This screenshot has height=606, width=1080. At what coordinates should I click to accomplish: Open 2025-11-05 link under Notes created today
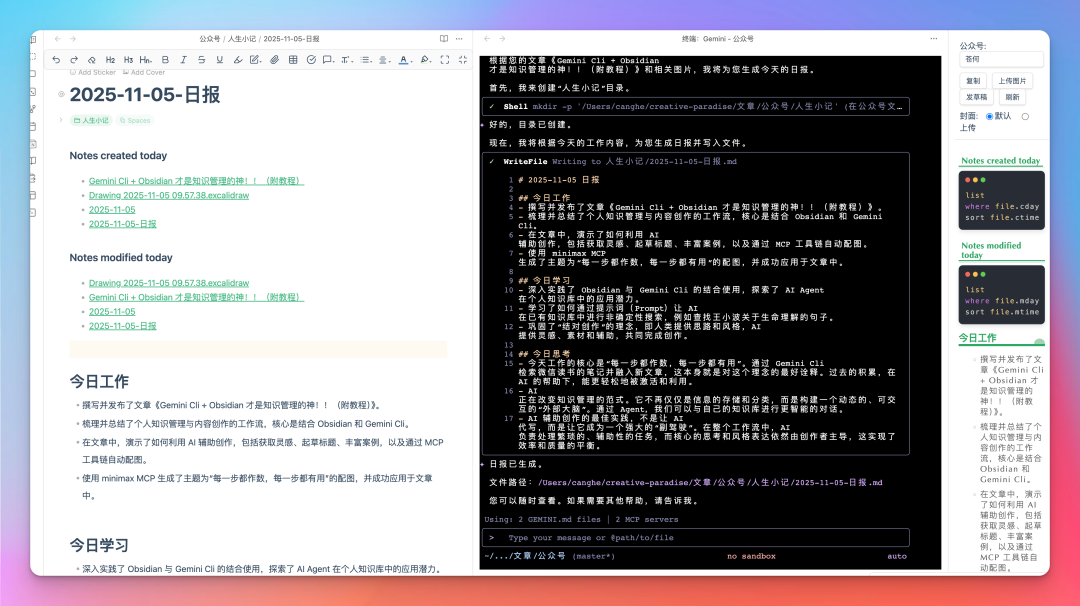point(112,210)
